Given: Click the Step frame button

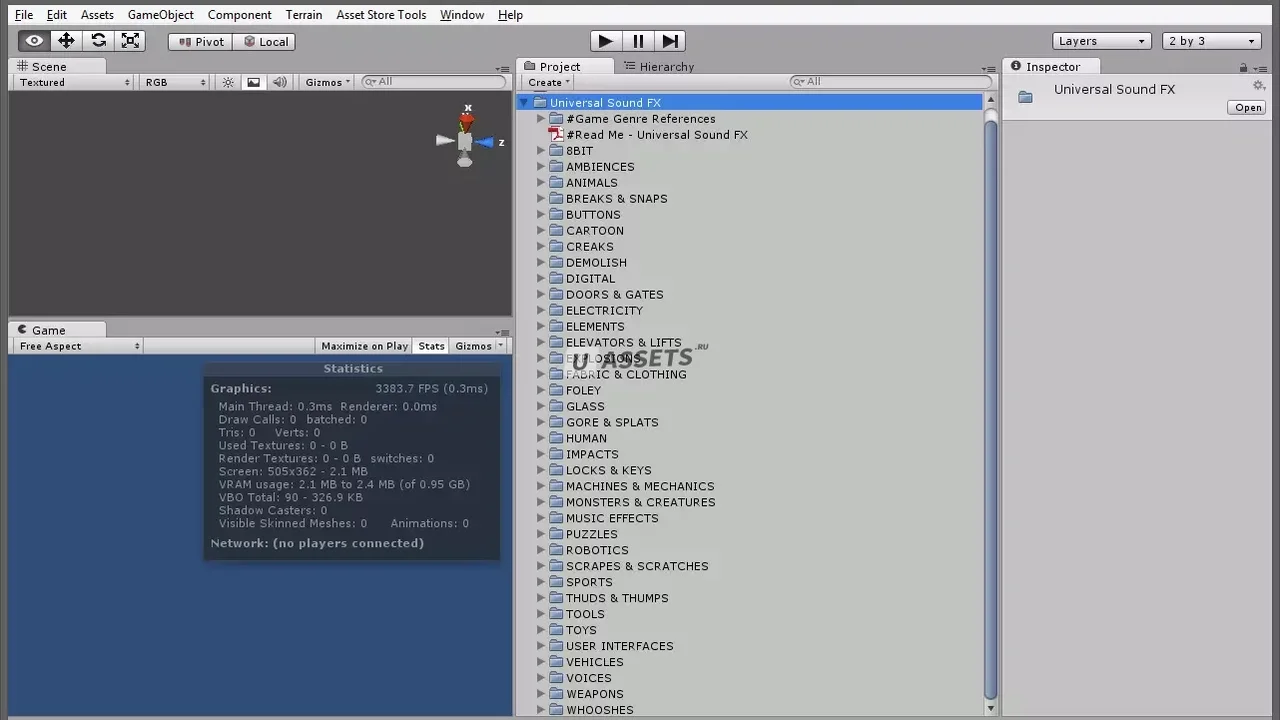Looking at the screenshot, I should (671, 41).
